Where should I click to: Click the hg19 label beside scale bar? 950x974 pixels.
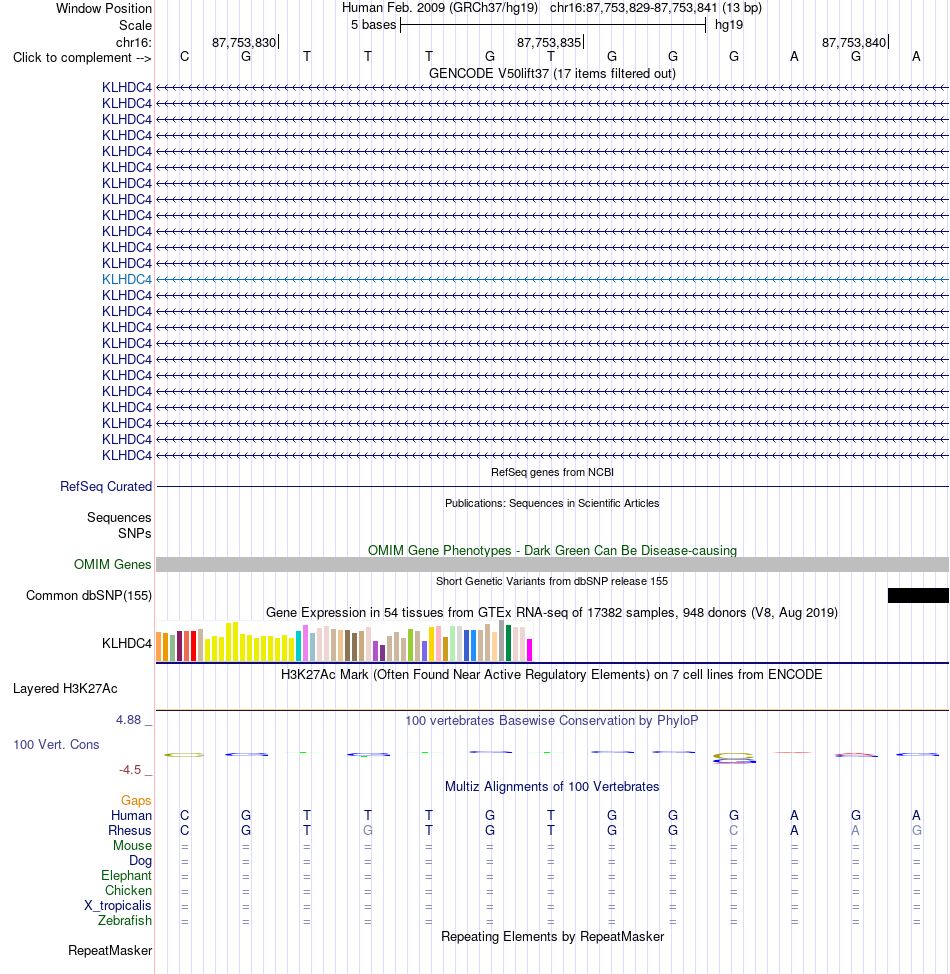click(729, 25)
